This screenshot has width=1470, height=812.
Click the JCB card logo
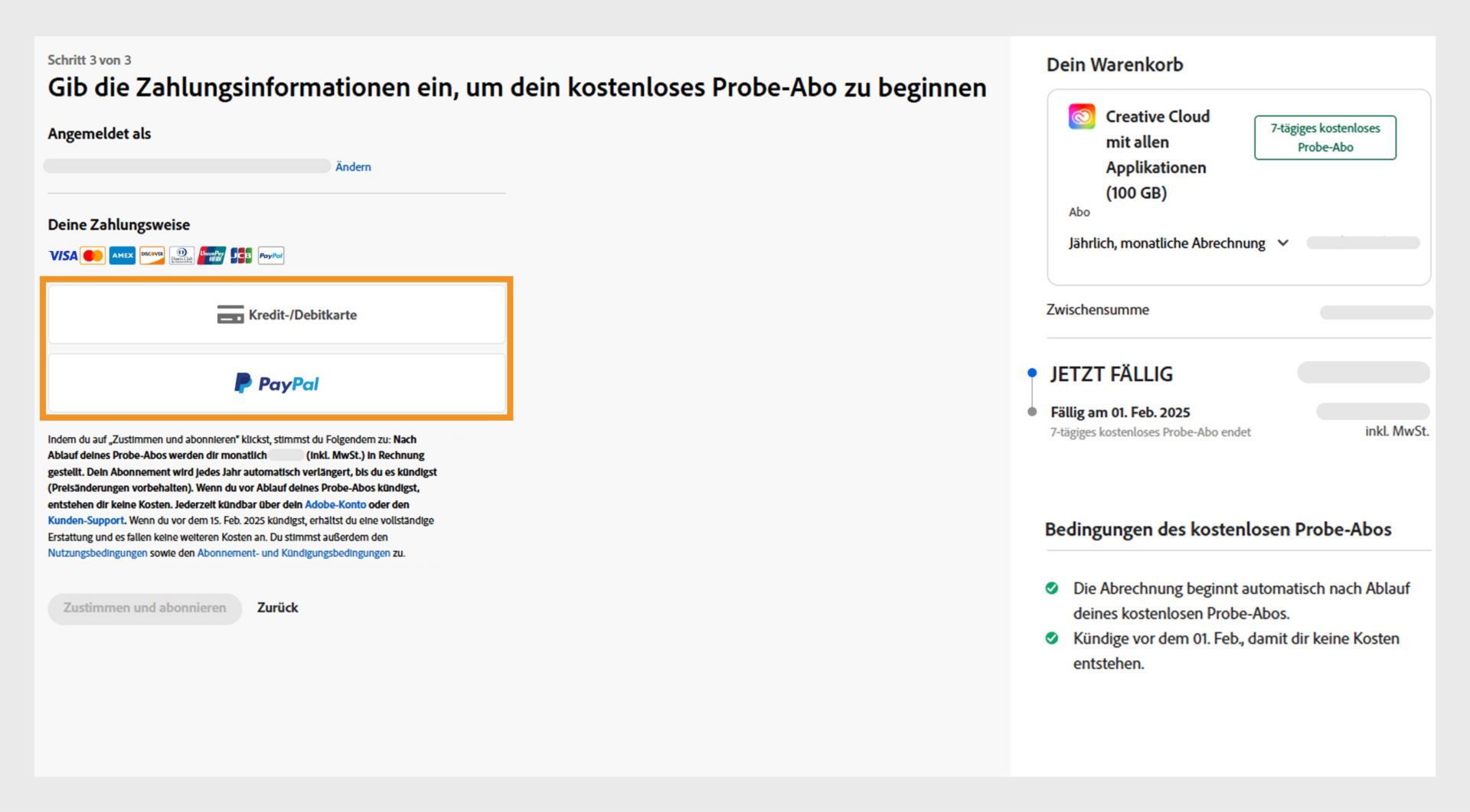click(x=241, y=256)
